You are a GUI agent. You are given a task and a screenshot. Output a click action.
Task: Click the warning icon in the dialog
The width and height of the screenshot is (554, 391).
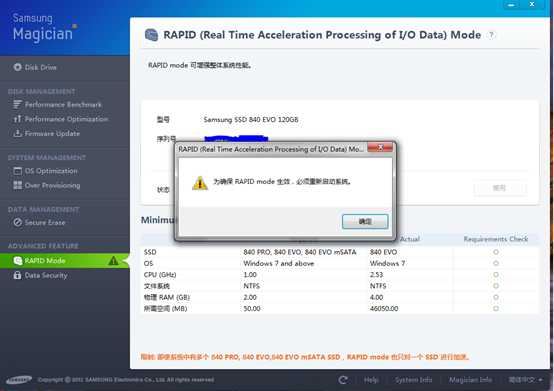pos(200,183)
